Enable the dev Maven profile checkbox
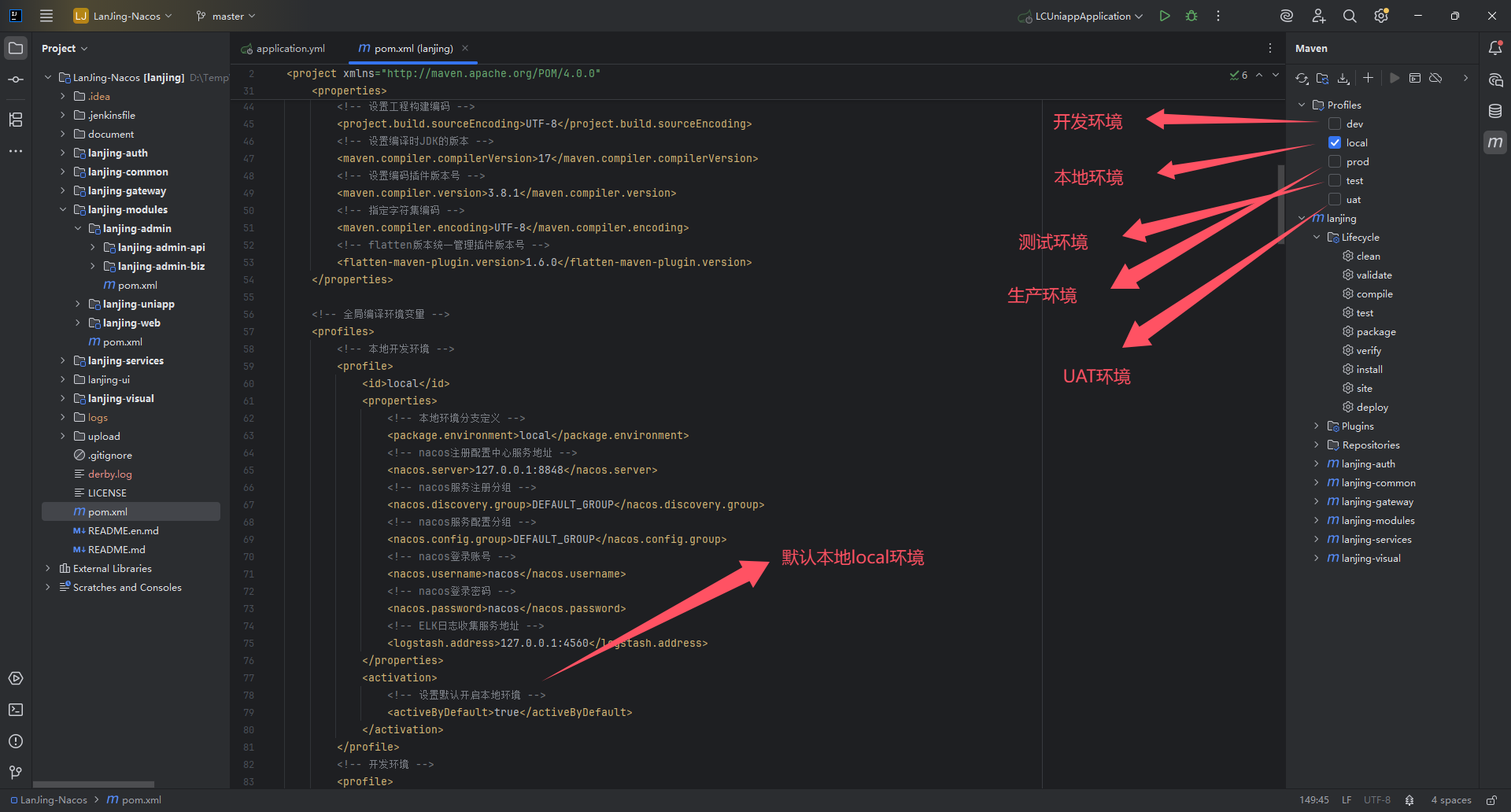Screen dimensions: 1511x812 [x=1335, y=124]
